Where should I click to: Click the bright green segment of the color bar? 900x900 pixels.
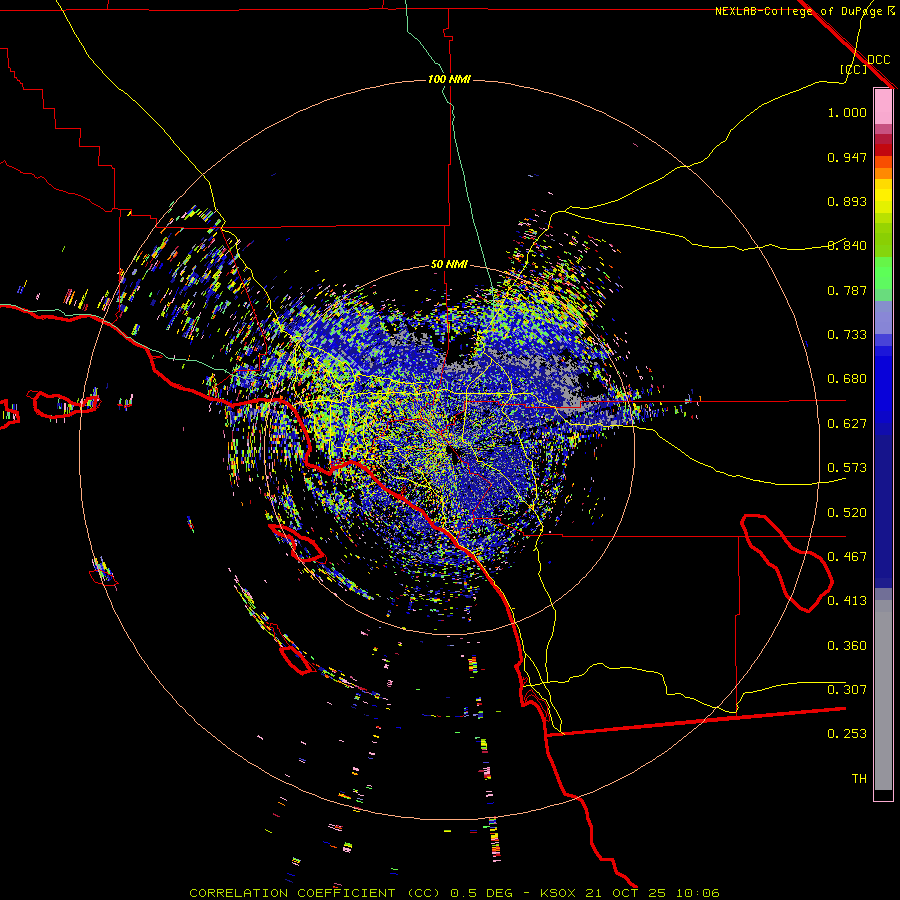(883, 273)
